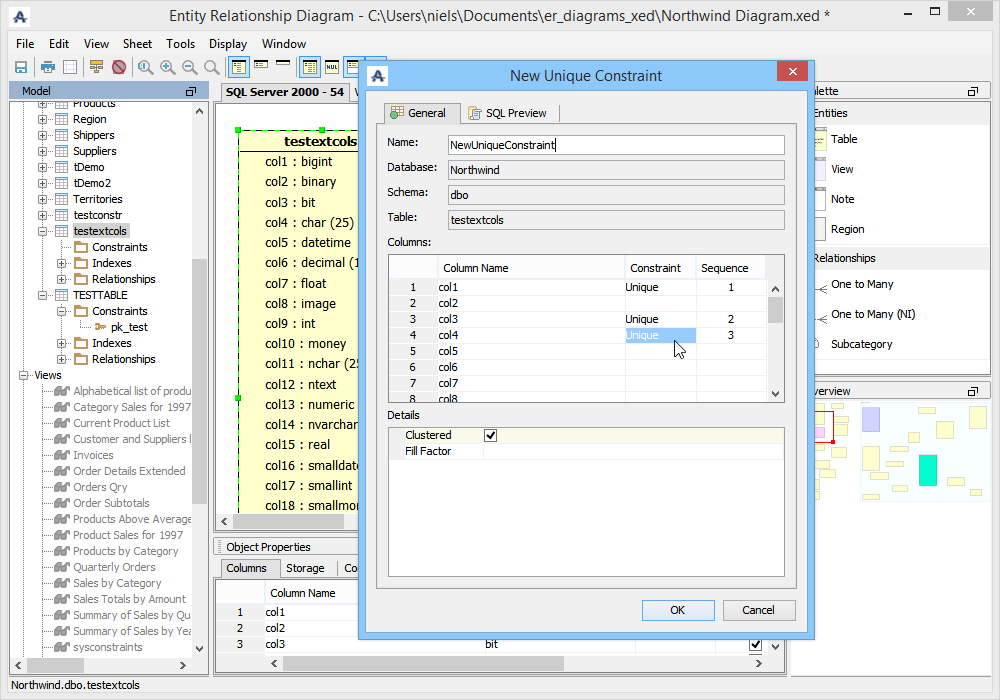Select the Table entity in palette

(x=843, y=139)
